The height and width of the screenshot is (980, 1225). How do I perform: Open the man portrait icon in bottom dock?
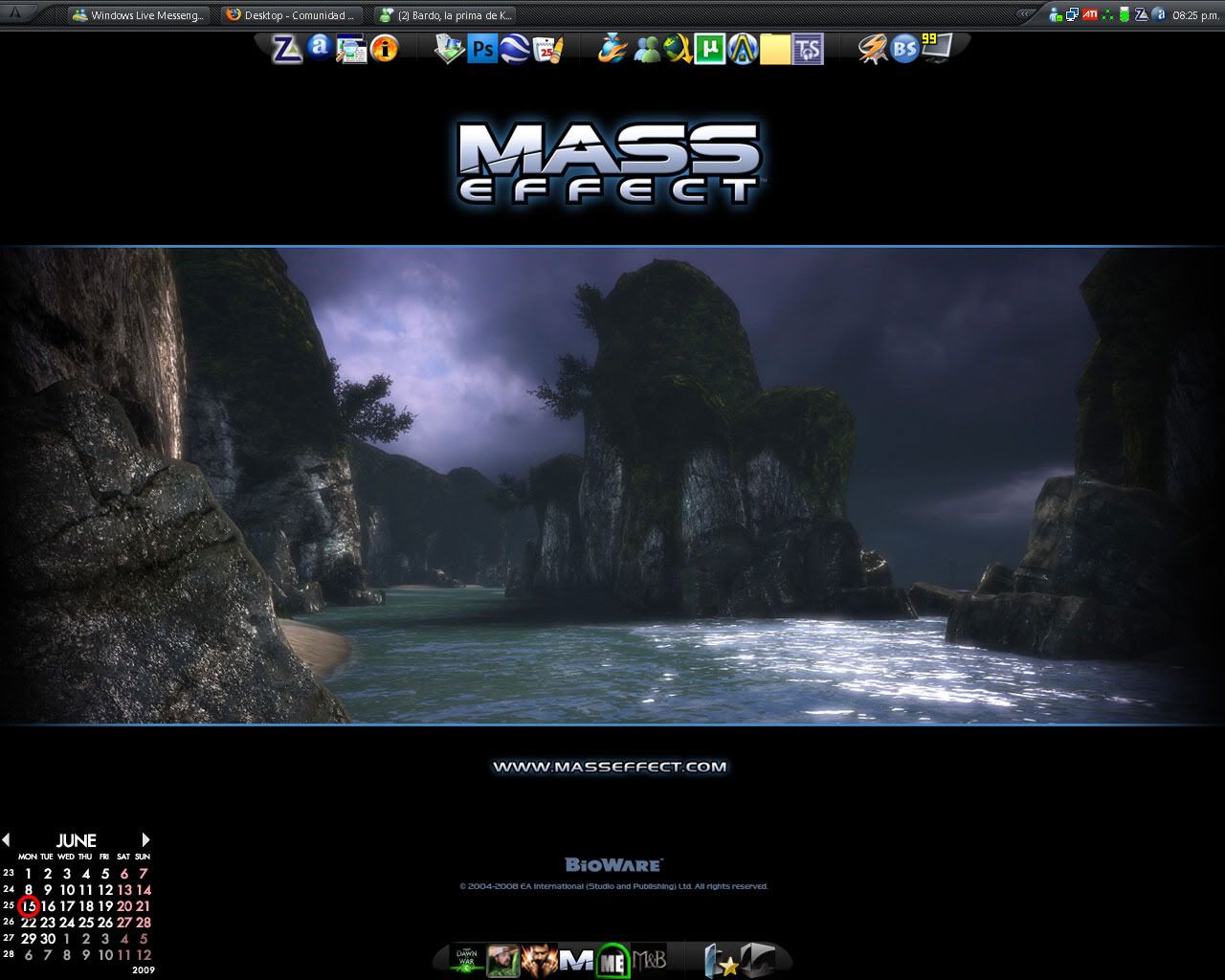[503, 960]
